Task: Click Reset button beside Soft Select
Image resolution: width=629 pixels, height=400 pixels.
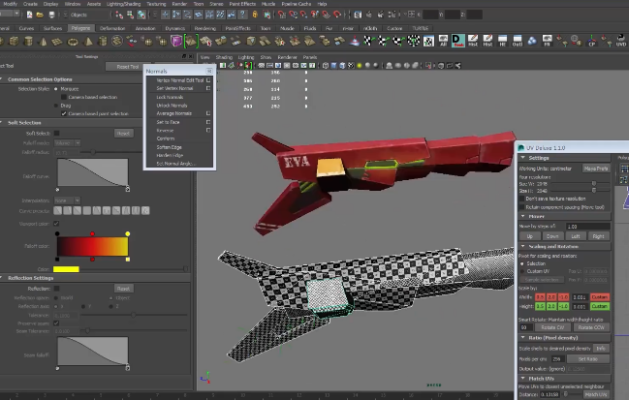Action: point(124,133)
